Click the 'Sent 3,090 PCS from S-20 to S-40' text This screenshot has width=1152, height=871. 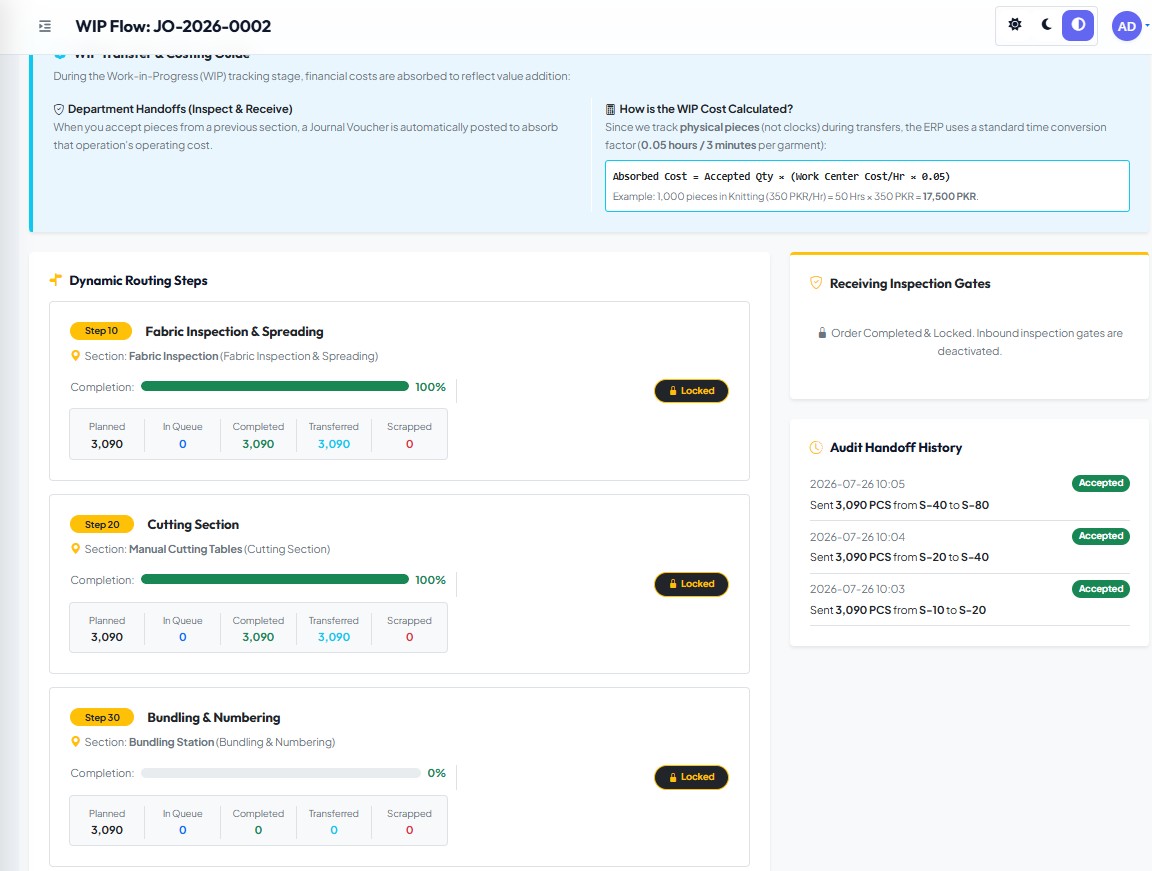coord(899,557)
